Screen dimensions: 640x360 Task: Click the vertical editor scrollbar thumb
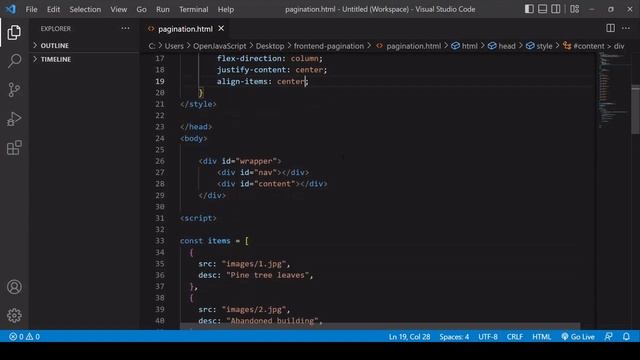636,109
